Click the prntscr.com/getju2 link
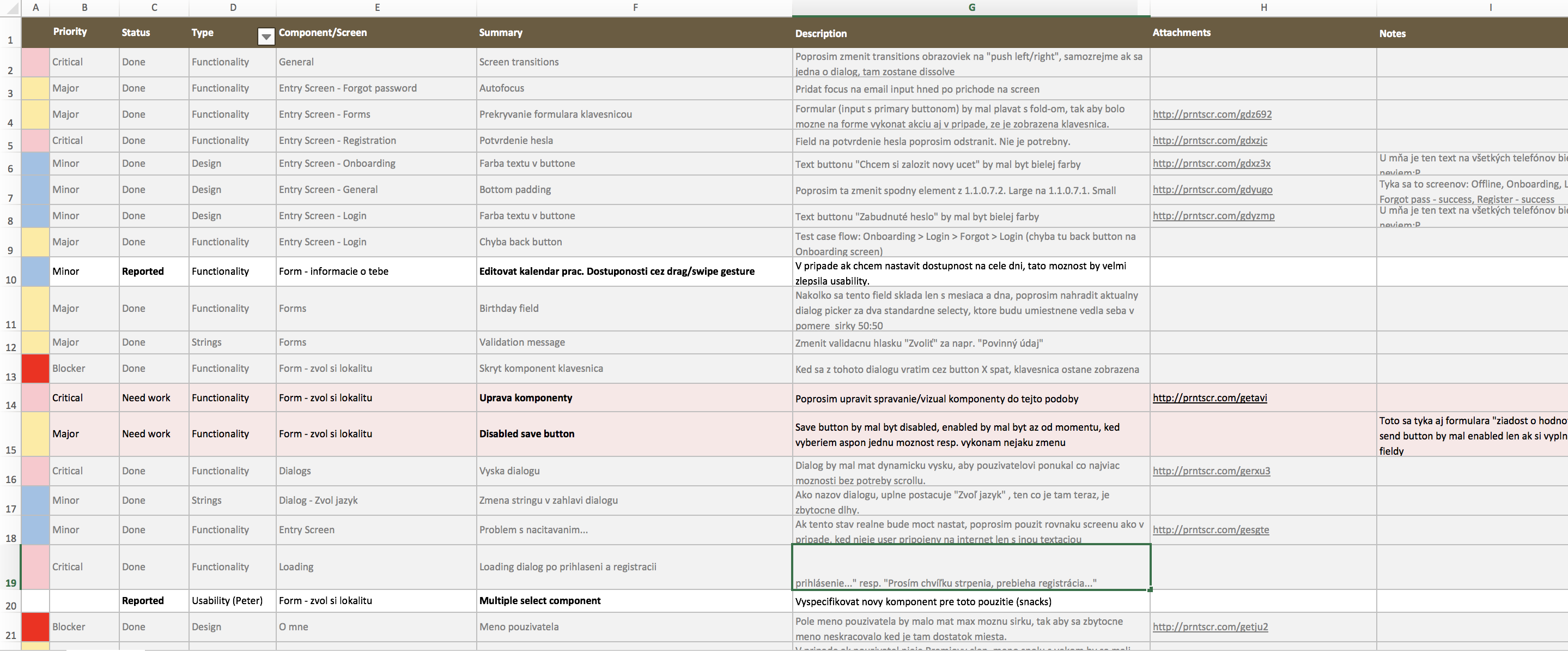 [1210, 627]
